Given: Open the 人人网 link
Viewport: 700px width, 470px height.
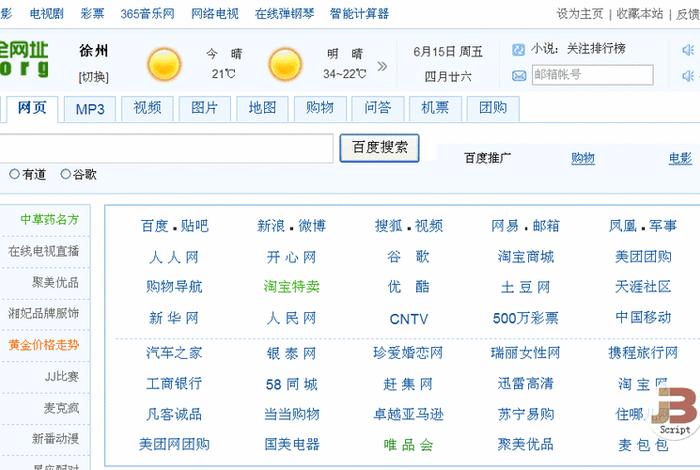Looking at the screenshot, I should point(174,257).
